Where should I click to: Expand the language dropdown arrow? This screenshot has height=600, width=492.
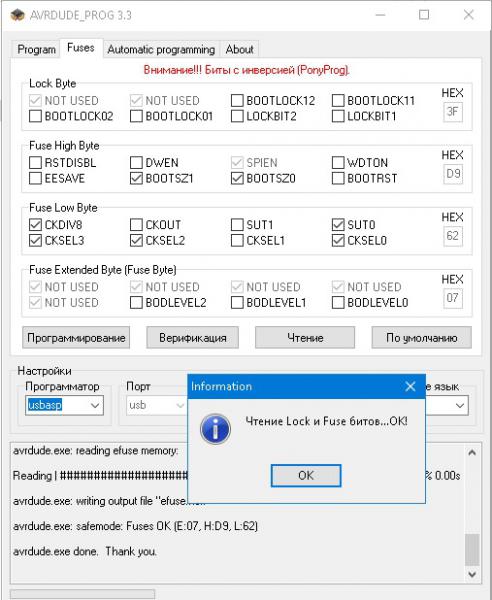pyautogui.click(x=460, y=405)
